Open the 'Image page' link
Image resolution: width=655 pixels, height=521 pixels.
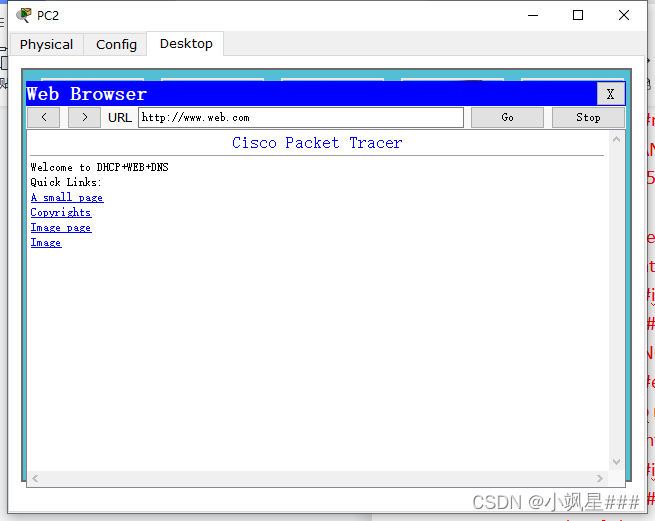pos(61,227)
